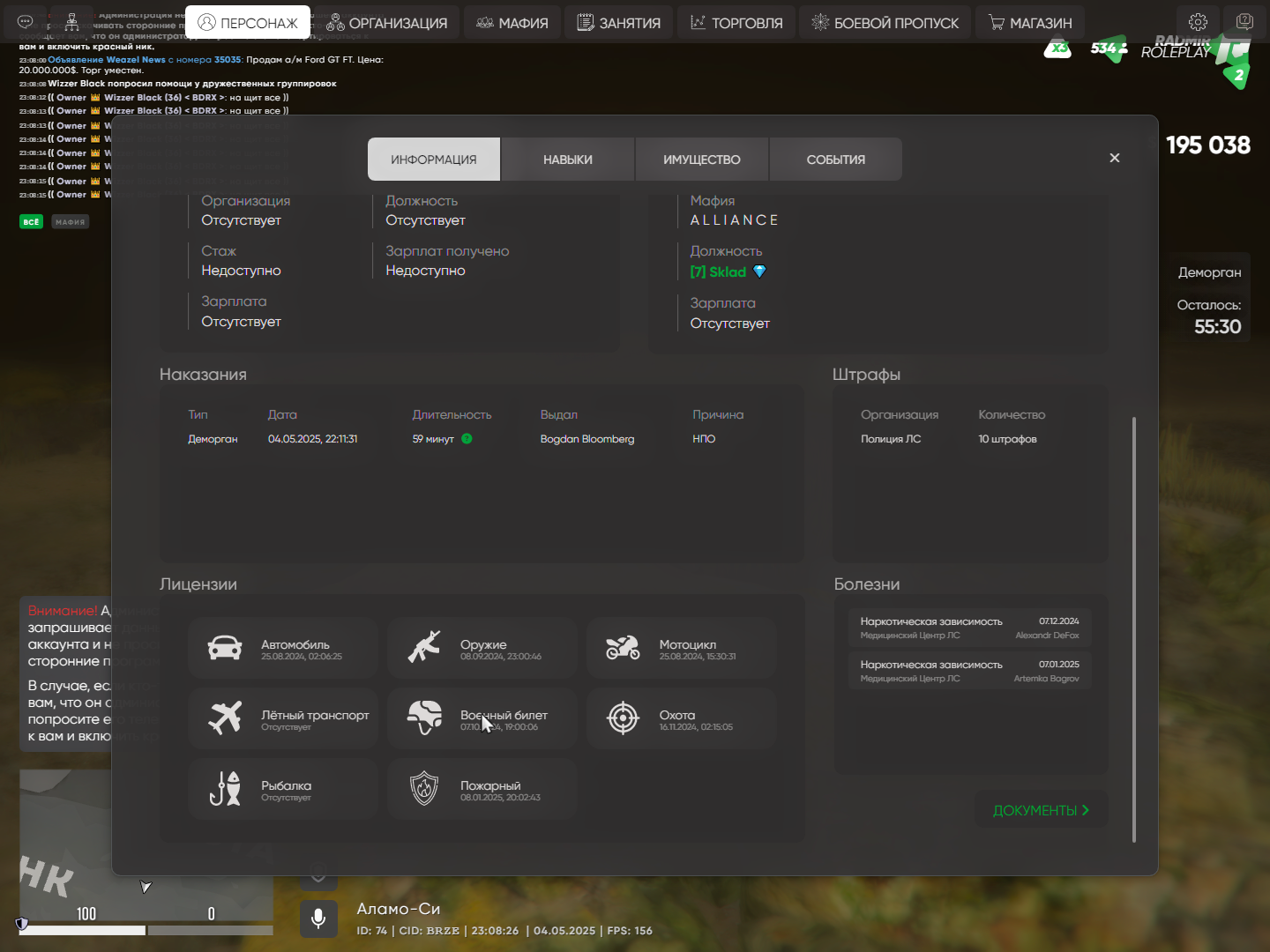Open the settings gear icon in the top bar
Screen dimensions: 1270x952
tap(1198, 22)
